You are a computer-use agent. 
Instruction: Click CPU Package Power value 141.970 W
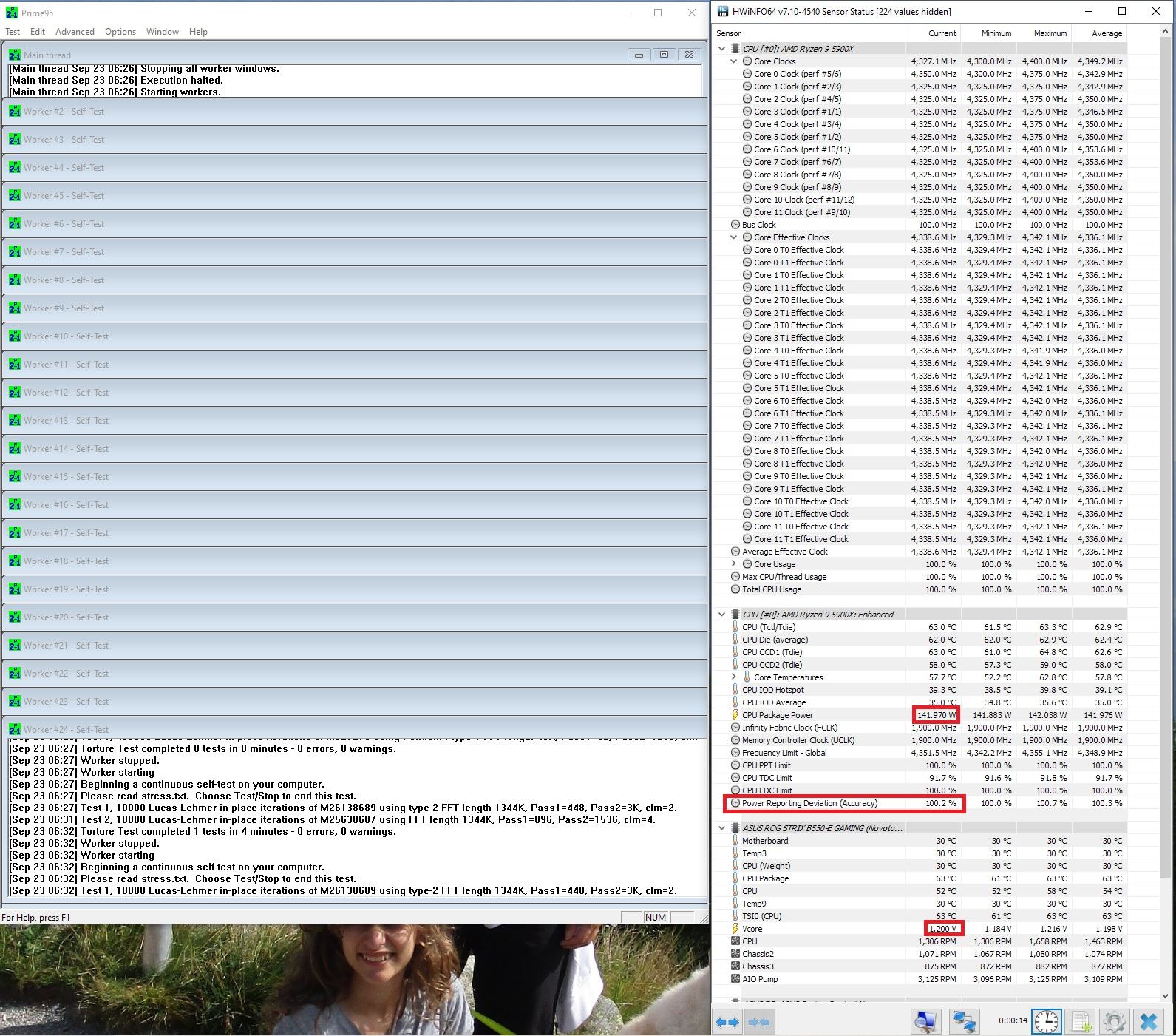pos(936,715)
